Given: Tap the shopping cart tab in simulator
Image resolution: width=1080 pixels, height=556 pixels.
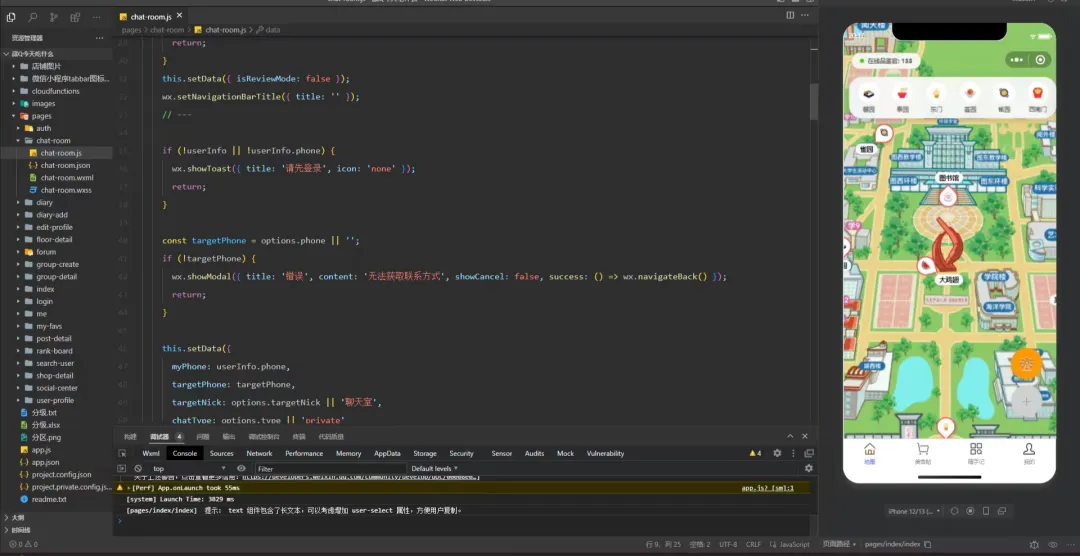Looking at the screenshot, I should [922, 454].
